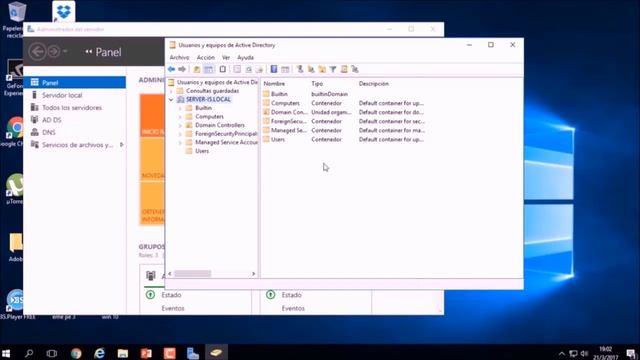
Task: Click the blue Back arrow in Active Directory toolbar
Action: point(171,69)
